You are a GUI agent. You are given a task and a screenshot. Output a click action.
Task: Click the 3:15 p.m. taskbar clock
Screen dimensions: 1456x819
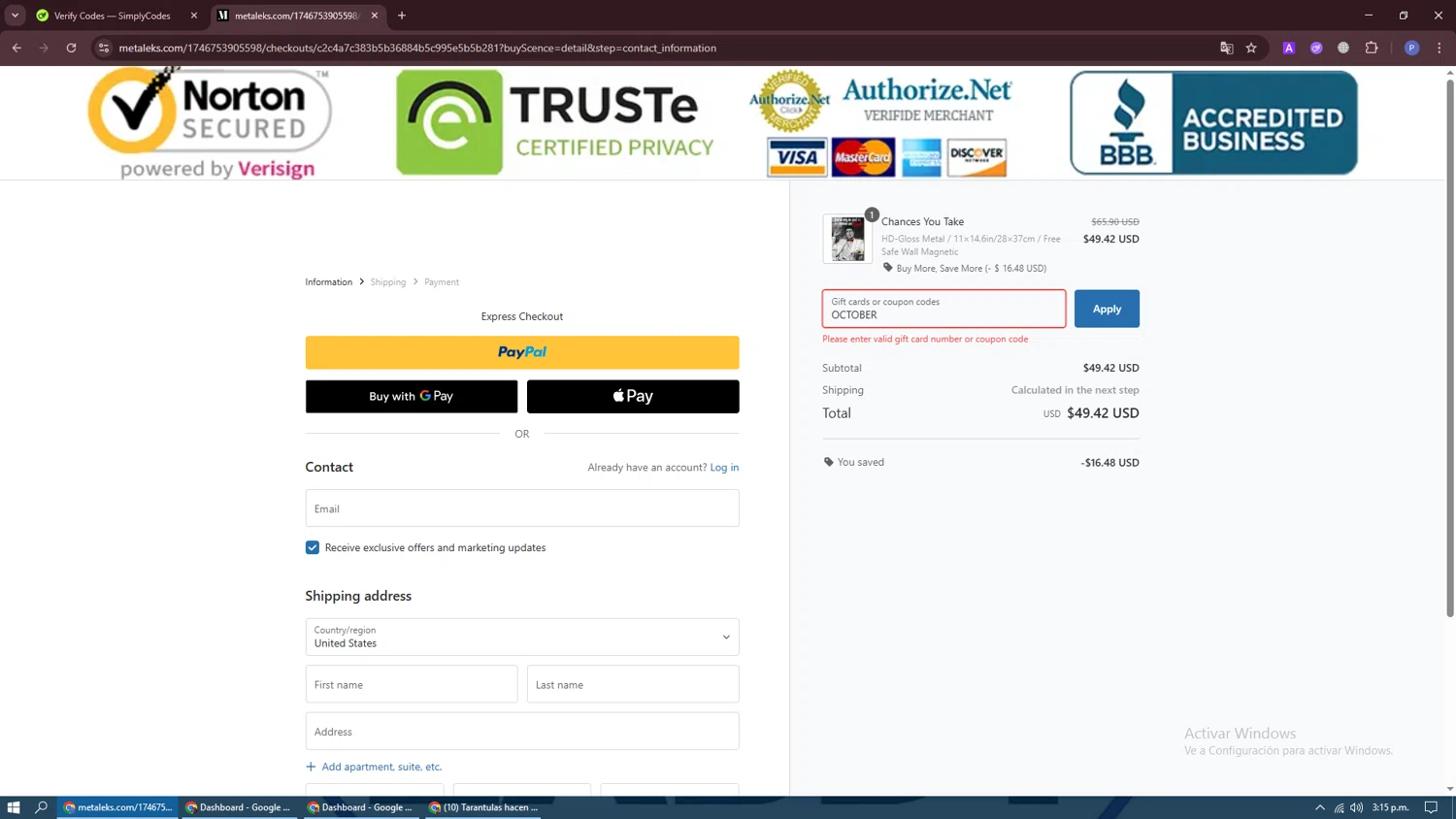(1390, 807)
